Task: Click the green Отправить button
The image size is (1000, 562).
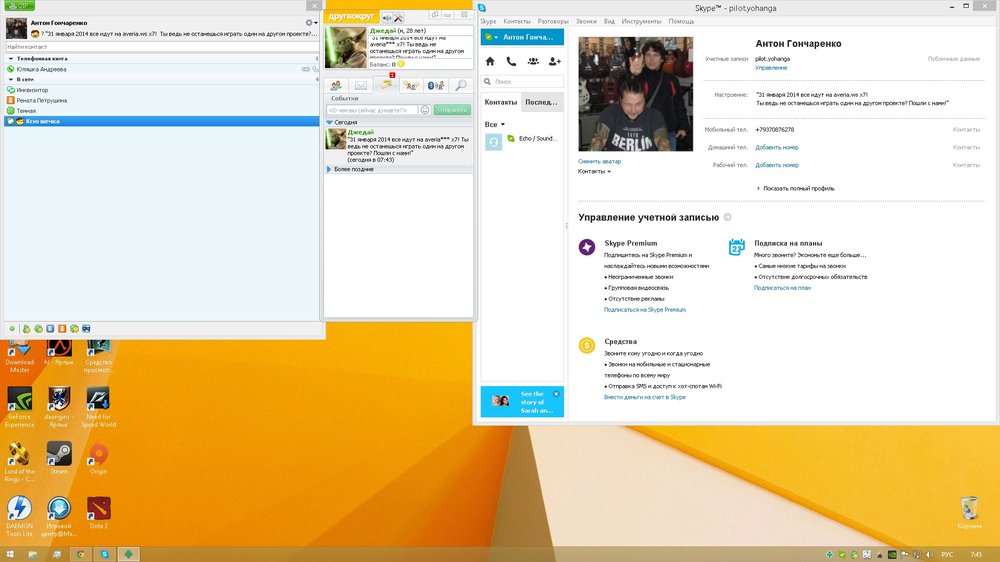Action: pyautogui.click(x=451, y=109)
